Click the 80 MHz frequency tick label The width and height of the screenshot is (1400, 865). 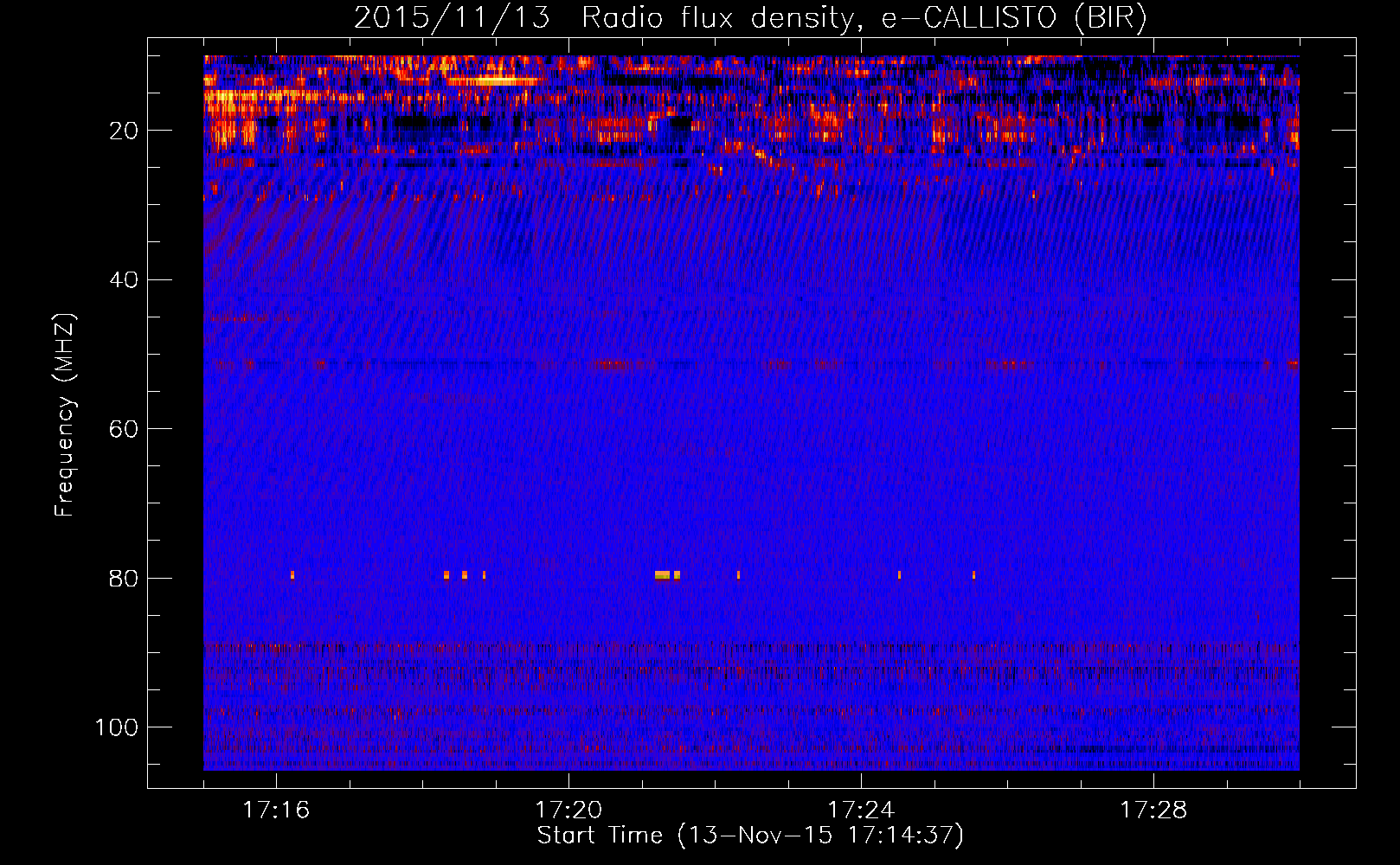(124, 578)
